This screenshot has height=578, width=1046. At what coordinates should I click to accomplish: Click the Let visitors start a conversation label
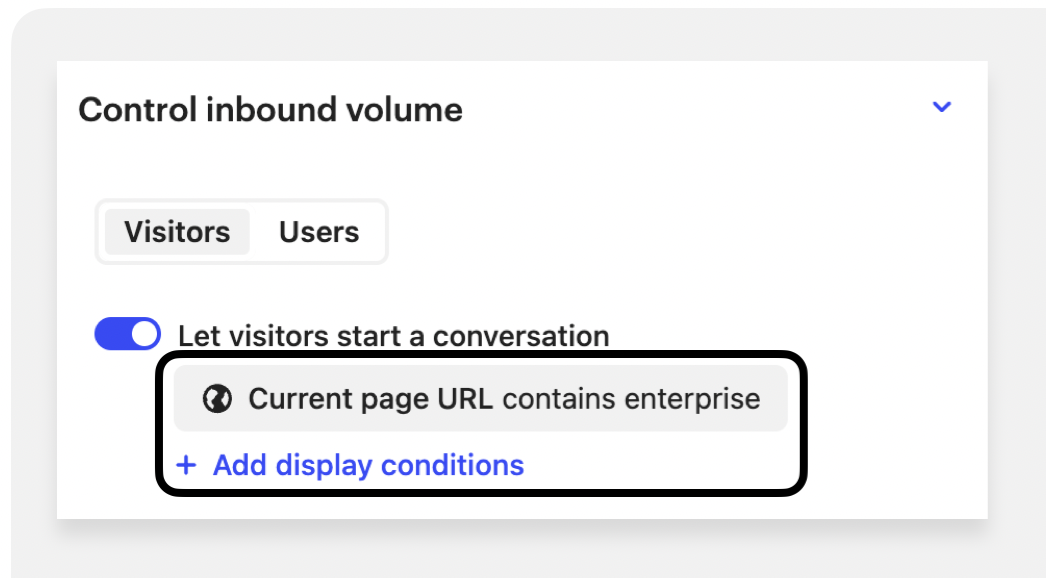pos(393,336)
